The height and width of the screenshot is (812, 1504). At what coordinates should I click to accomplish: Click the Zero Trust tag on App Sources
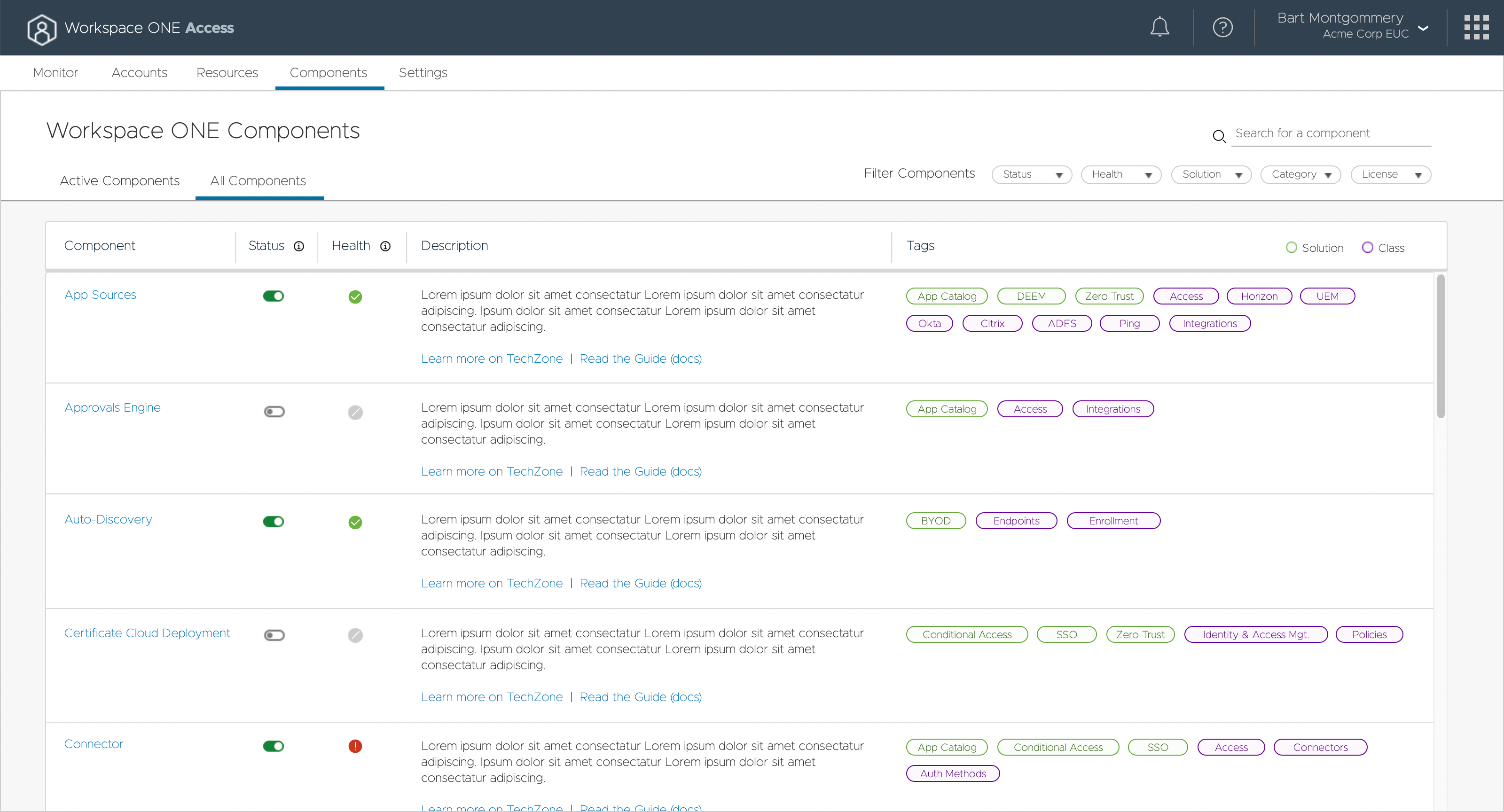tap(1109, 296)
